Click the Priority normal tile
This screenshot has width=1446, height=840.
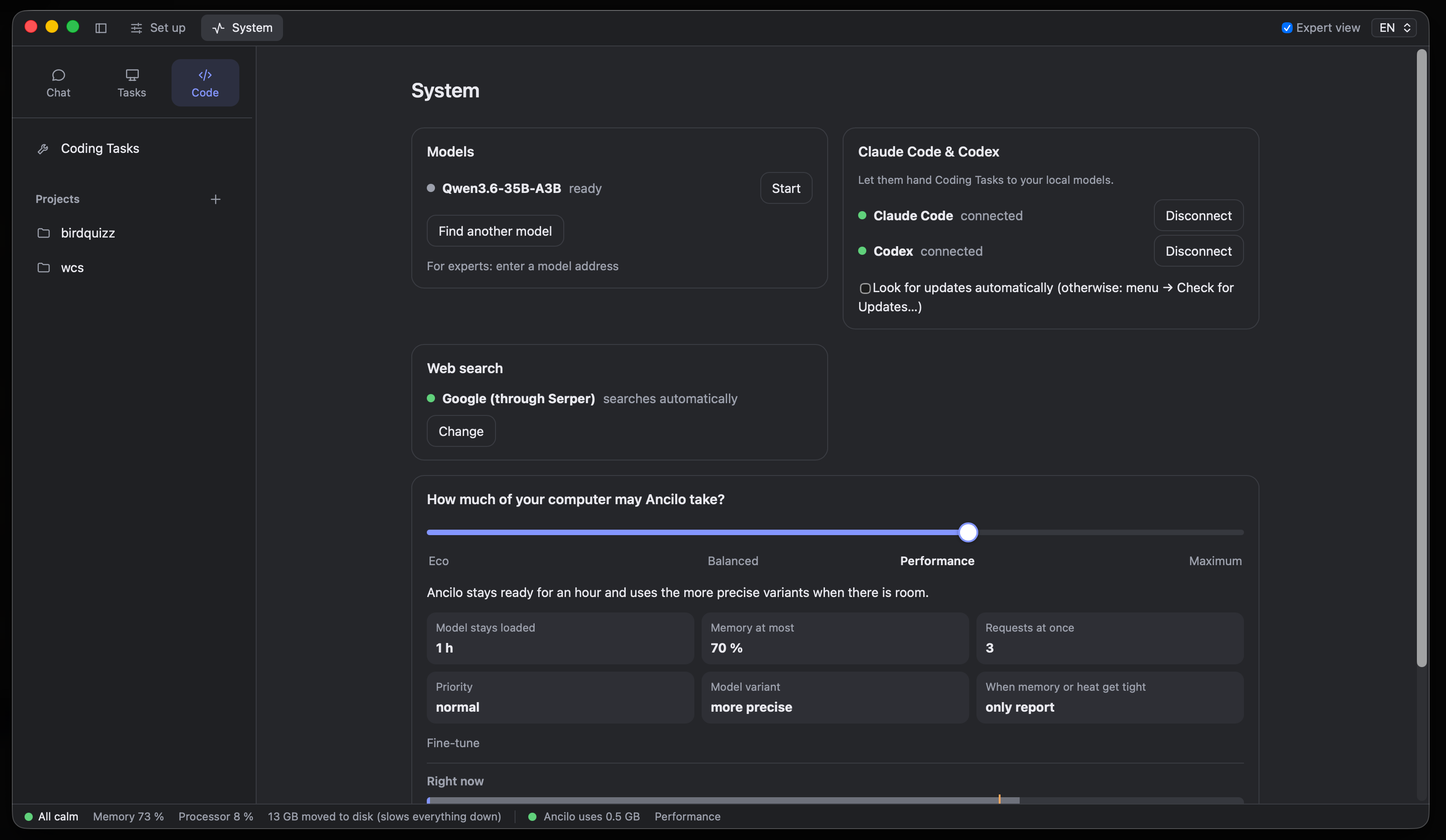[x=560, y=698]
